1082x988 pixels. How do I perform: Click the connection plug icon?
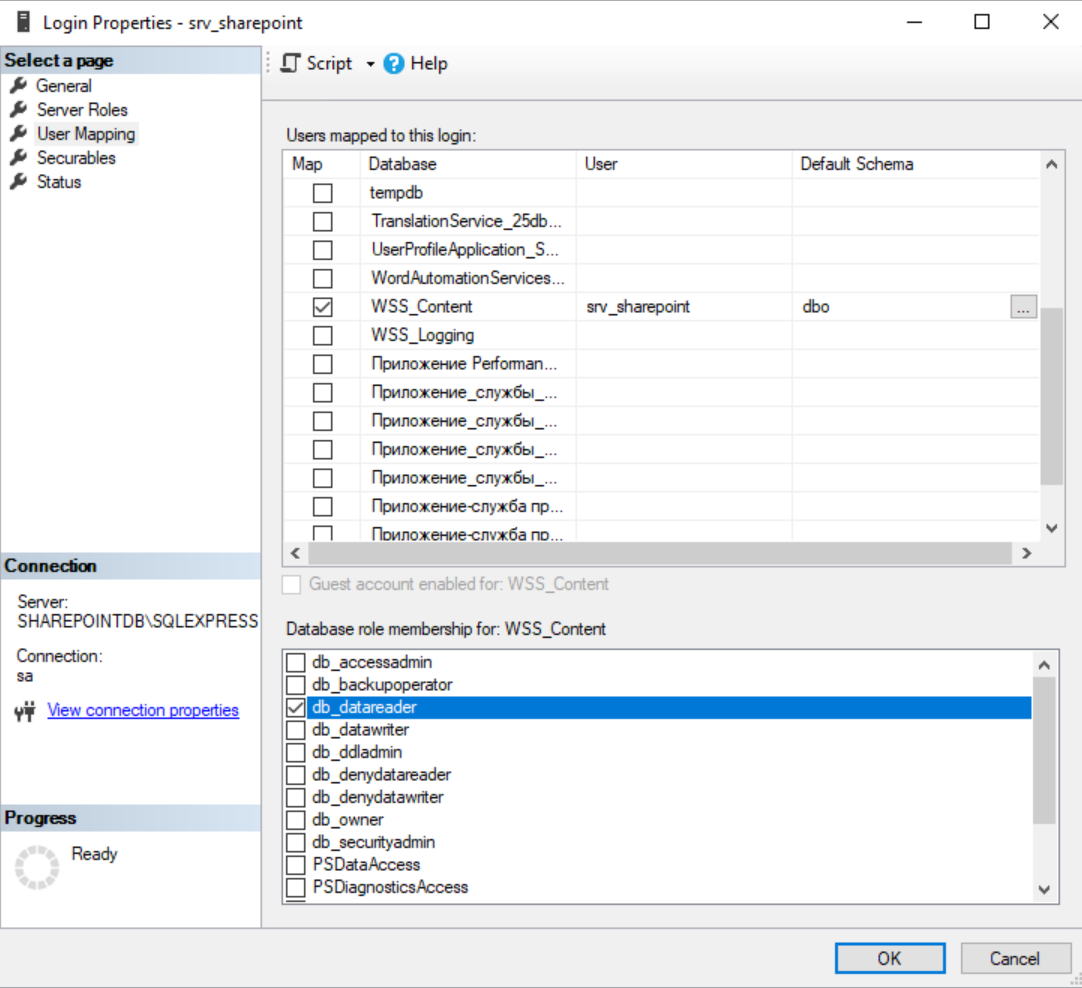(x=26, y=711)
